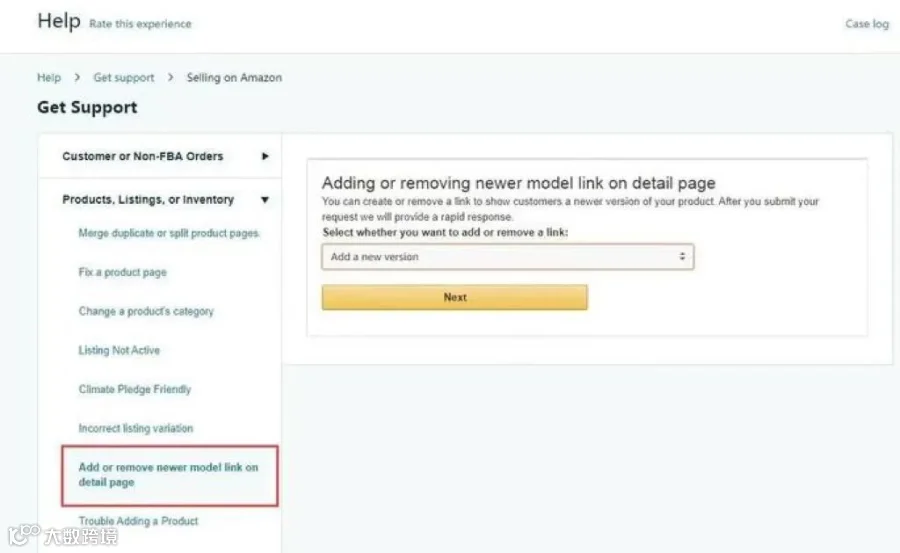
Task: Click arrow beside Customer or Non-FBA Orders
Action: [265, 156]
